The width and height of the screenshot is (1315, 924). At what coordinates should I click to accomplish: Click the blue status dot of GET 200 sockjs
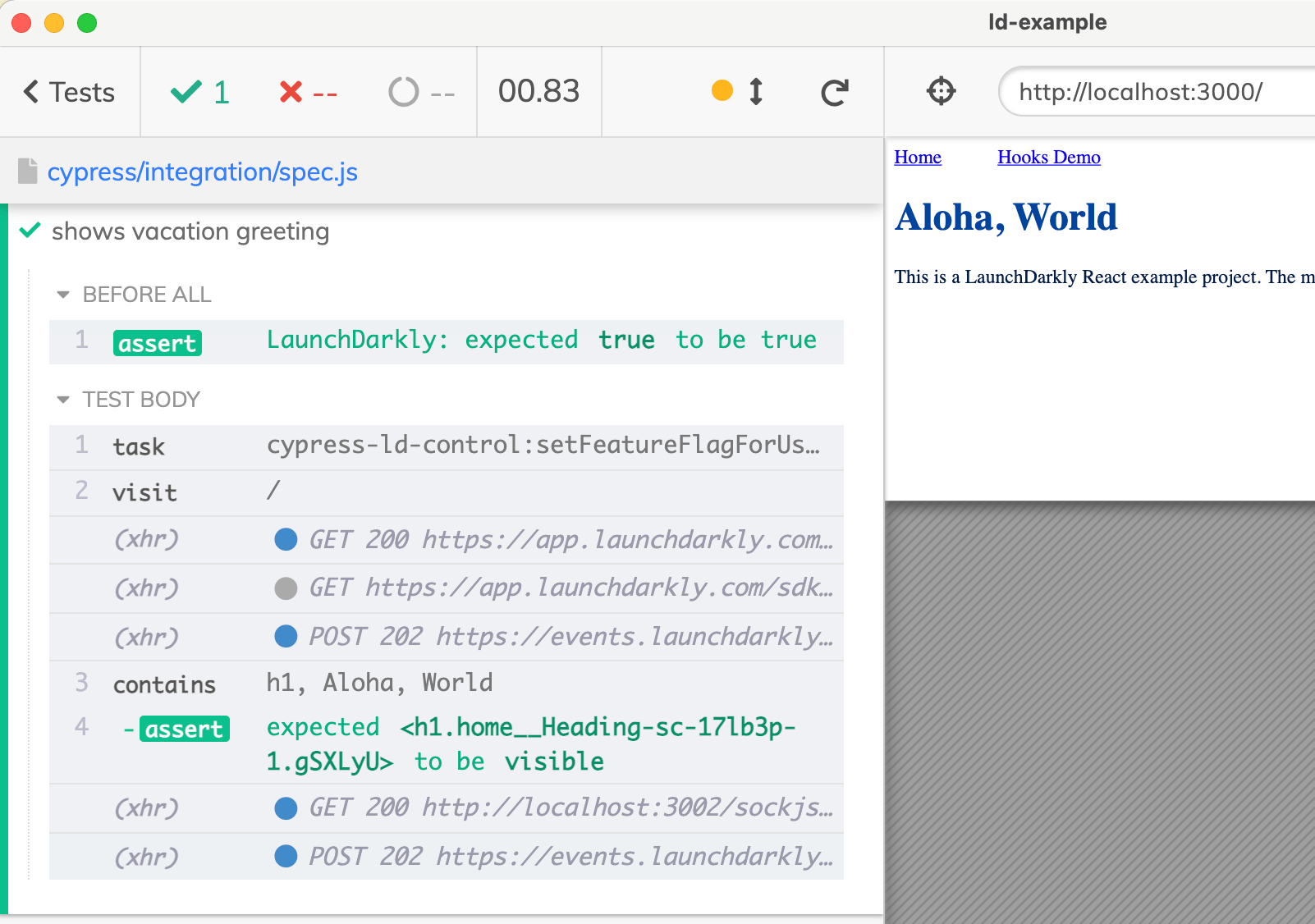click(286, 808)
